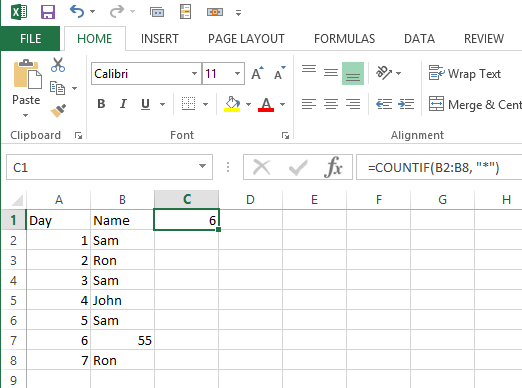Align text left in the cell
Viewport: 522px width, 388px height.
tap(309, 104)
